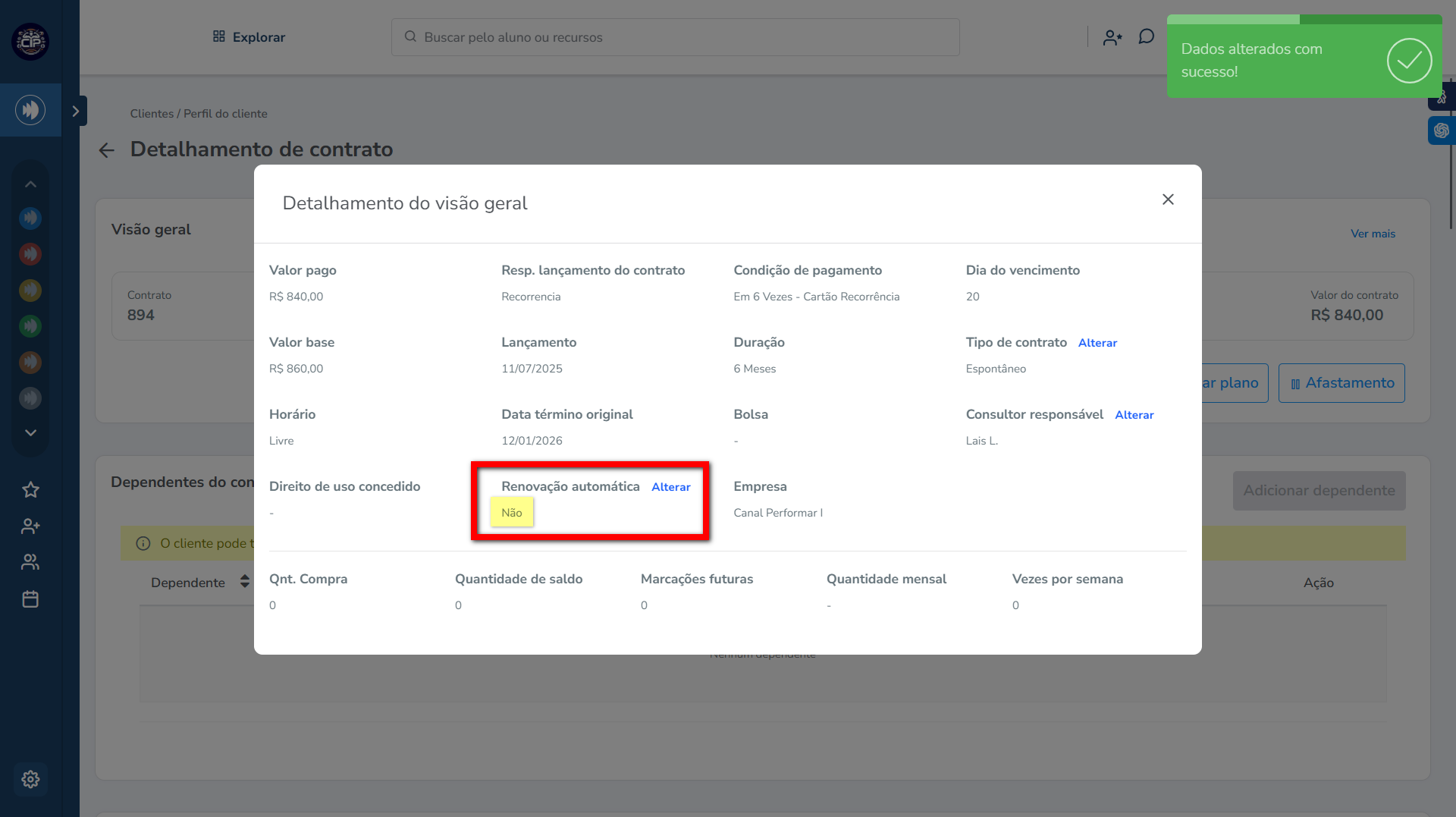Close the Detalhamento do visão geral dialog

1168,200
